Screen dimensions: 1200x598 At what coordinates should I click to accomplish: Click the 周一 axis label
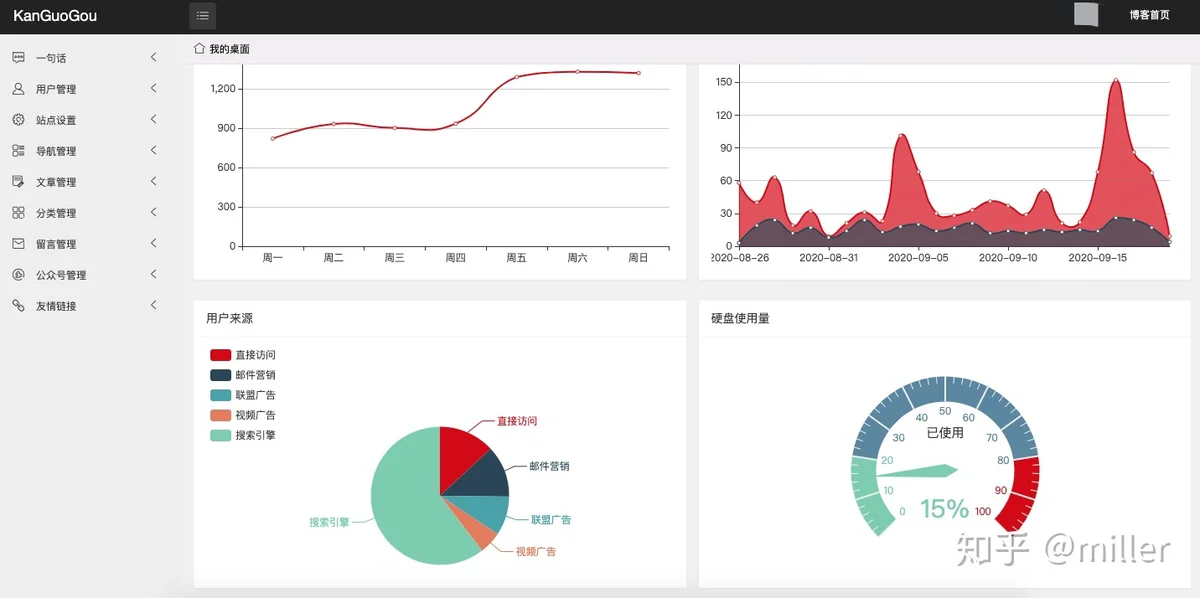(x=272, y=258)
